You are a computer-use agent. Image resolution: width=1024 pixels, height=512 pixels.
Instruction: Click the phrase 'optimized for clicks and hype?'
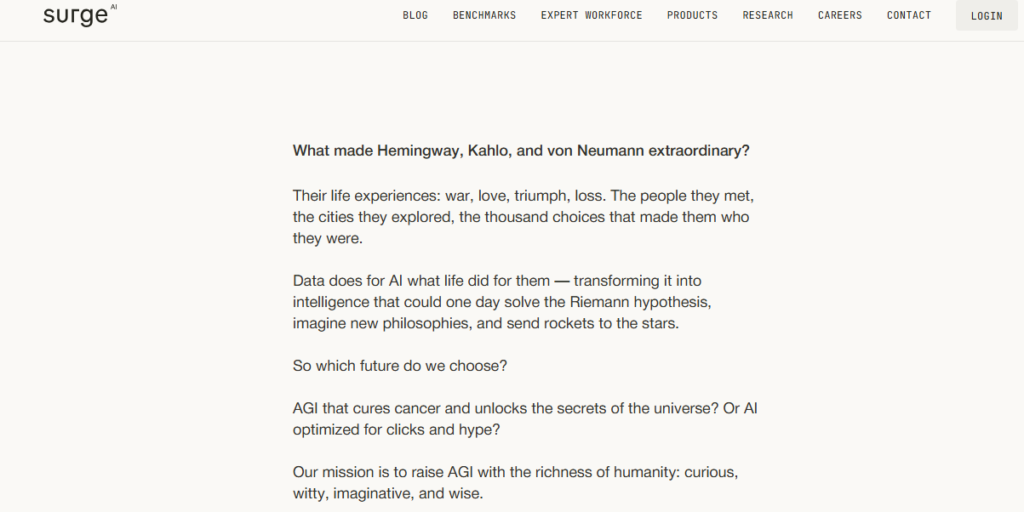396,430
